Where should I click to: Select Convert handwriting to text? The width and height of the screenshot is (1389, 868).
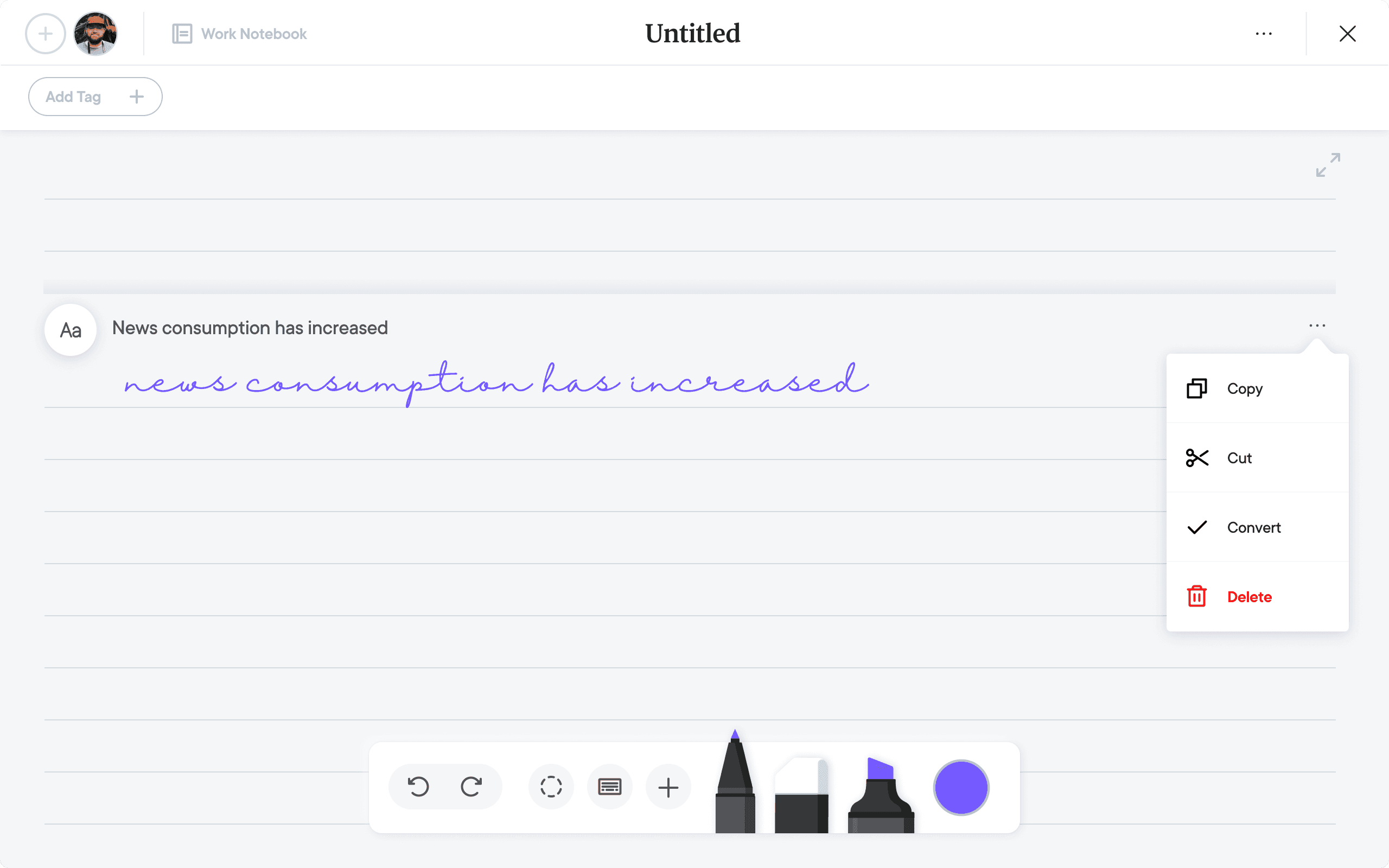(1253, 527)
